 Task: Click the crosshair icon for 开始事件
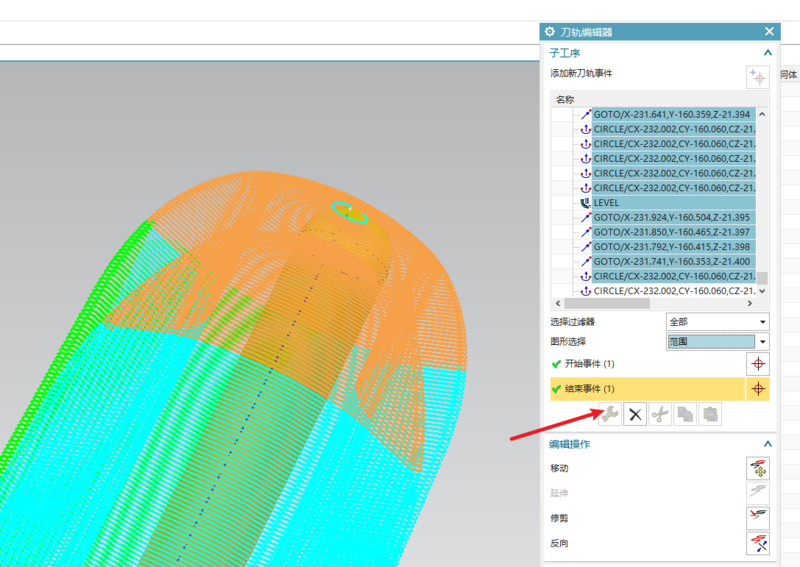coord(758,364)
